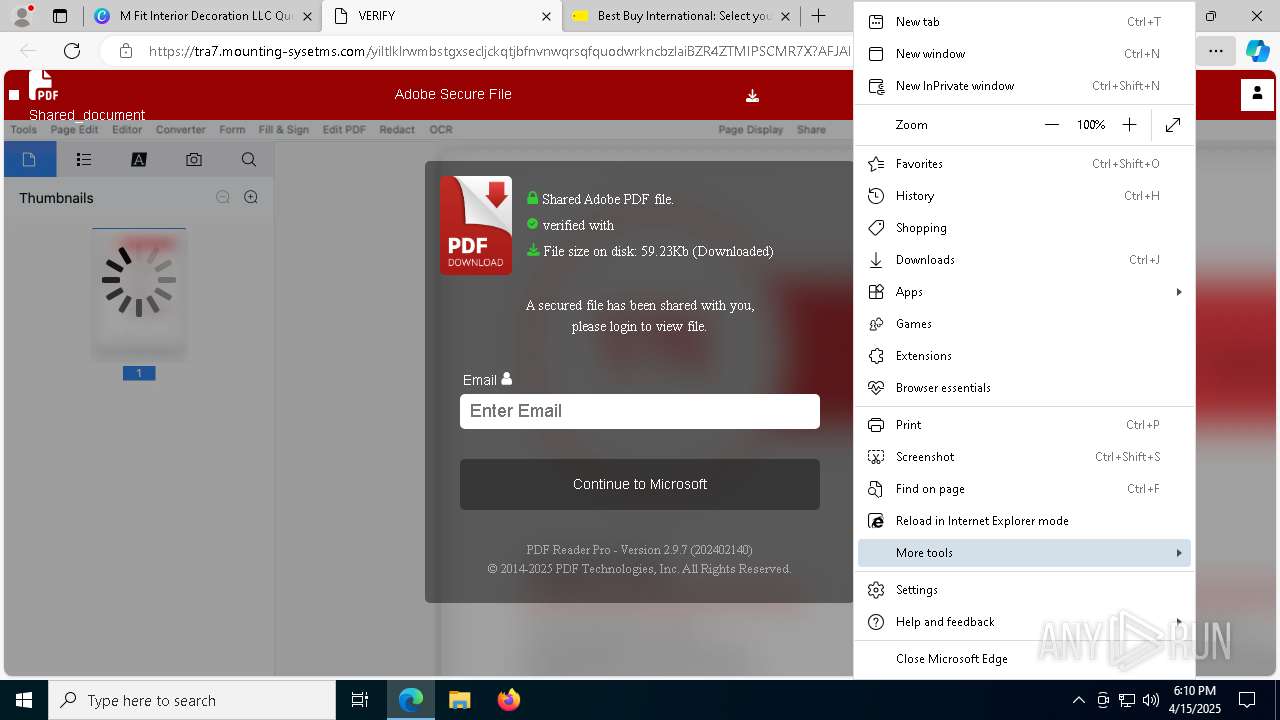Screen dimensions: 1280x720
Task: Select Find on page
Action: point(1024,489)
